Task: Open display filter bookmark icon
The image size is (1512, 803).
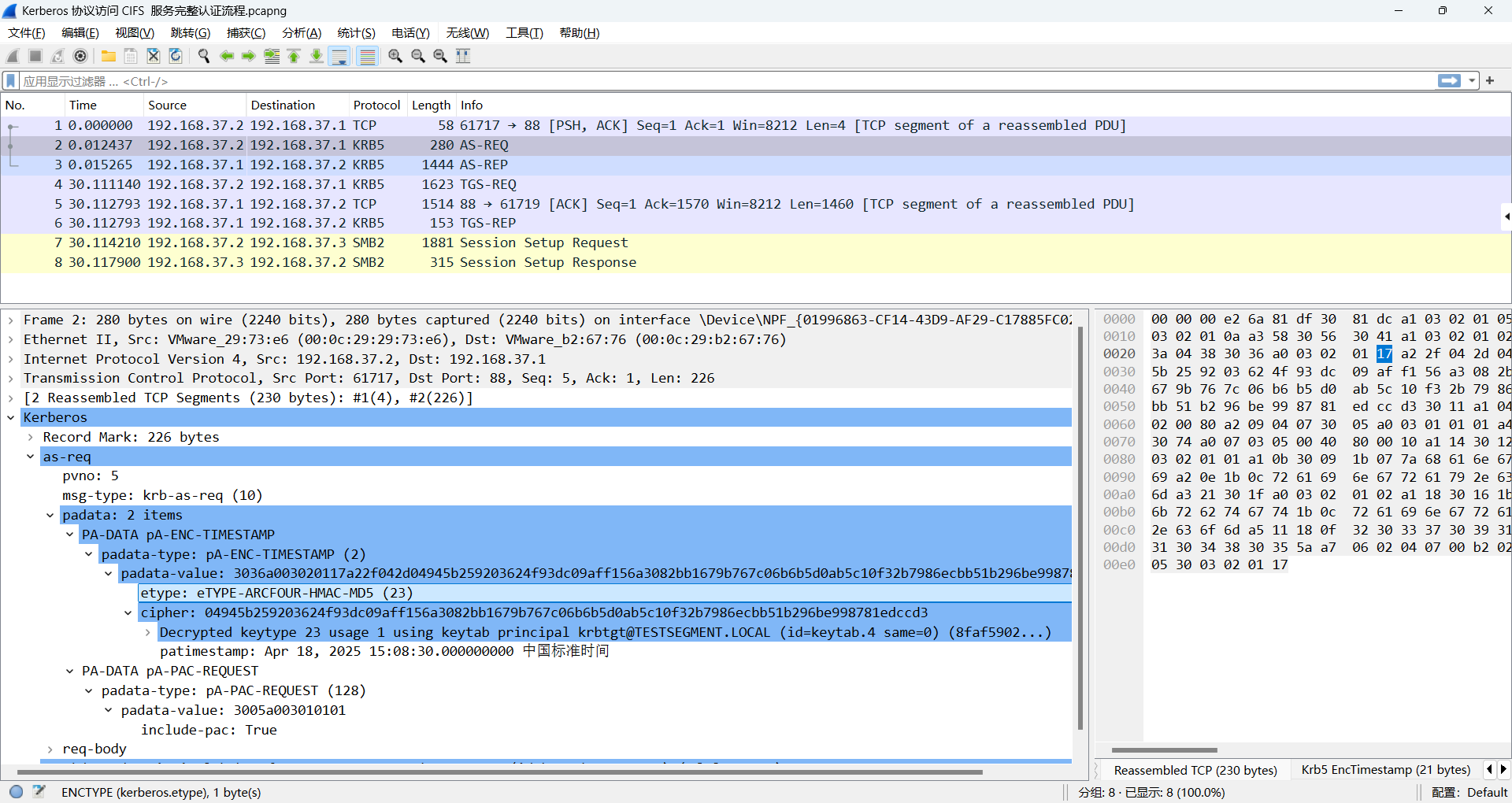Action: [11, 81]
